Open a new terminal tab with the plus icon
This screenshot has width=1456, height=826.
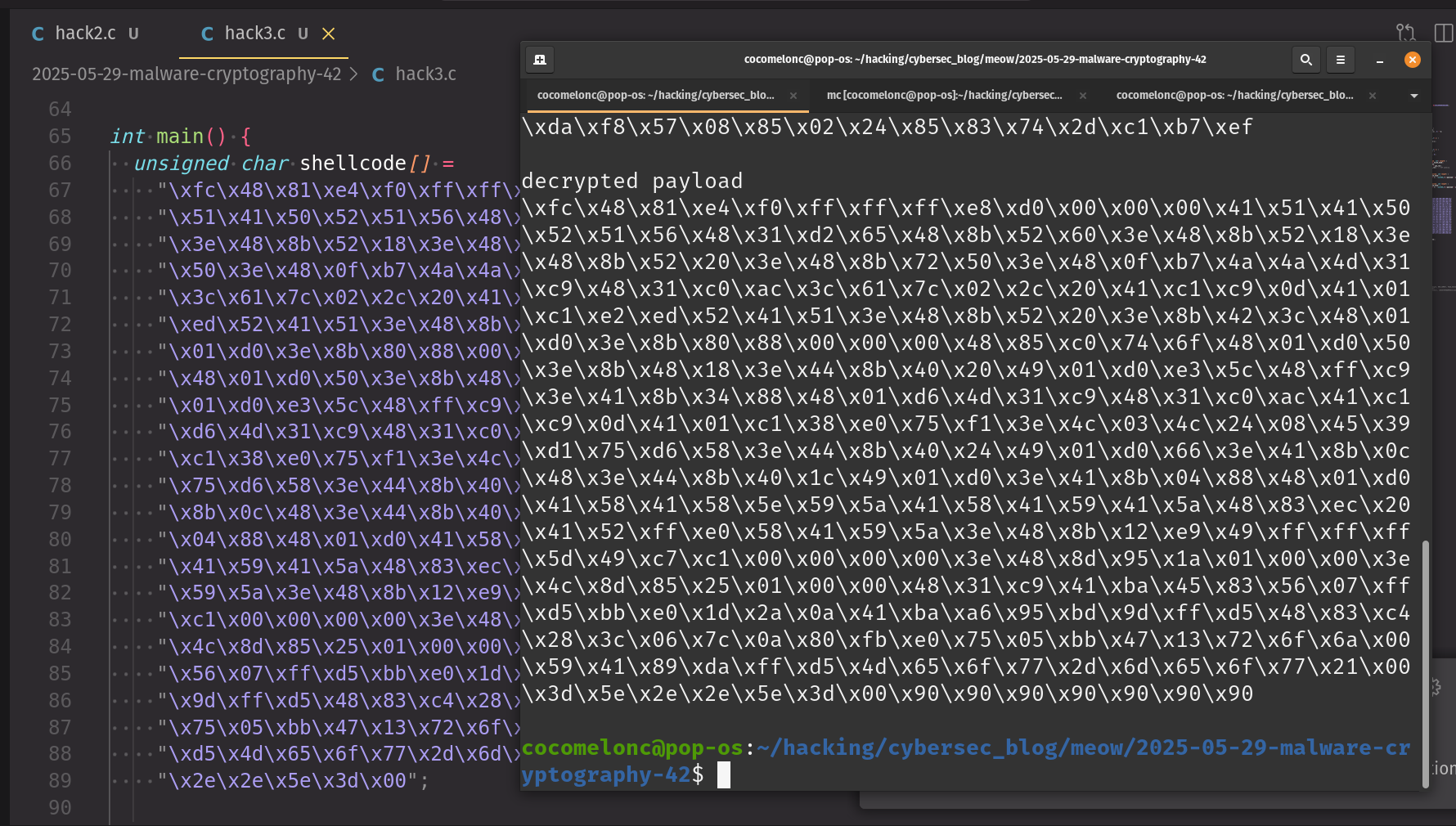point(540,60)
